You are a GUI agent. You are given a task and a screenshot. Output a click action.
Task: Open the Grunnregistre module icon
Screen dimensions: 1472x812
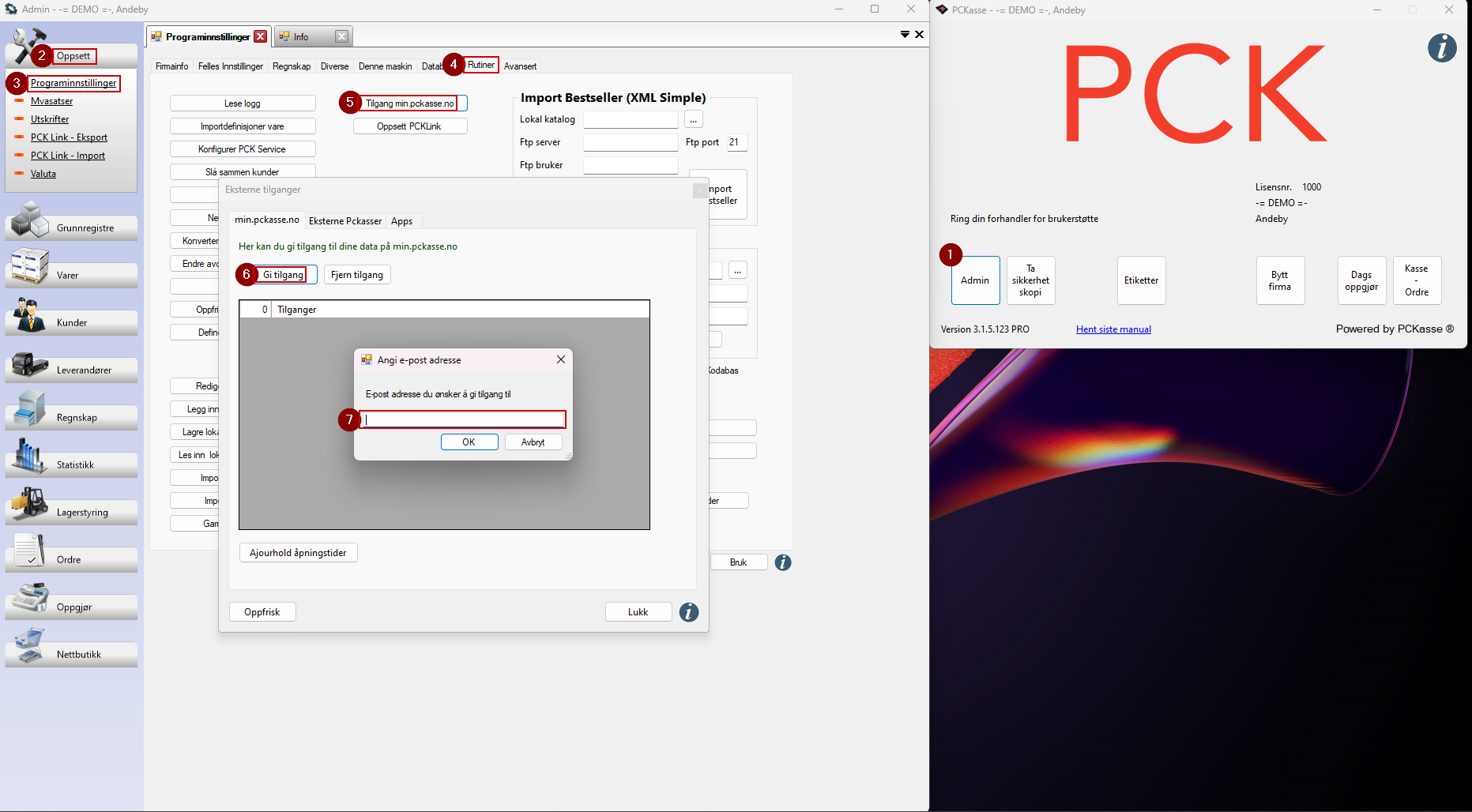tap(32, 220)
